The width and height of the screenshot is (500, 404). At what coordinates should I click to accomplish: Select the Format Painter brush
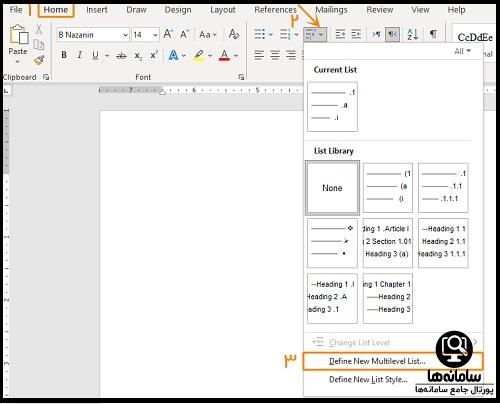point(39,60)
